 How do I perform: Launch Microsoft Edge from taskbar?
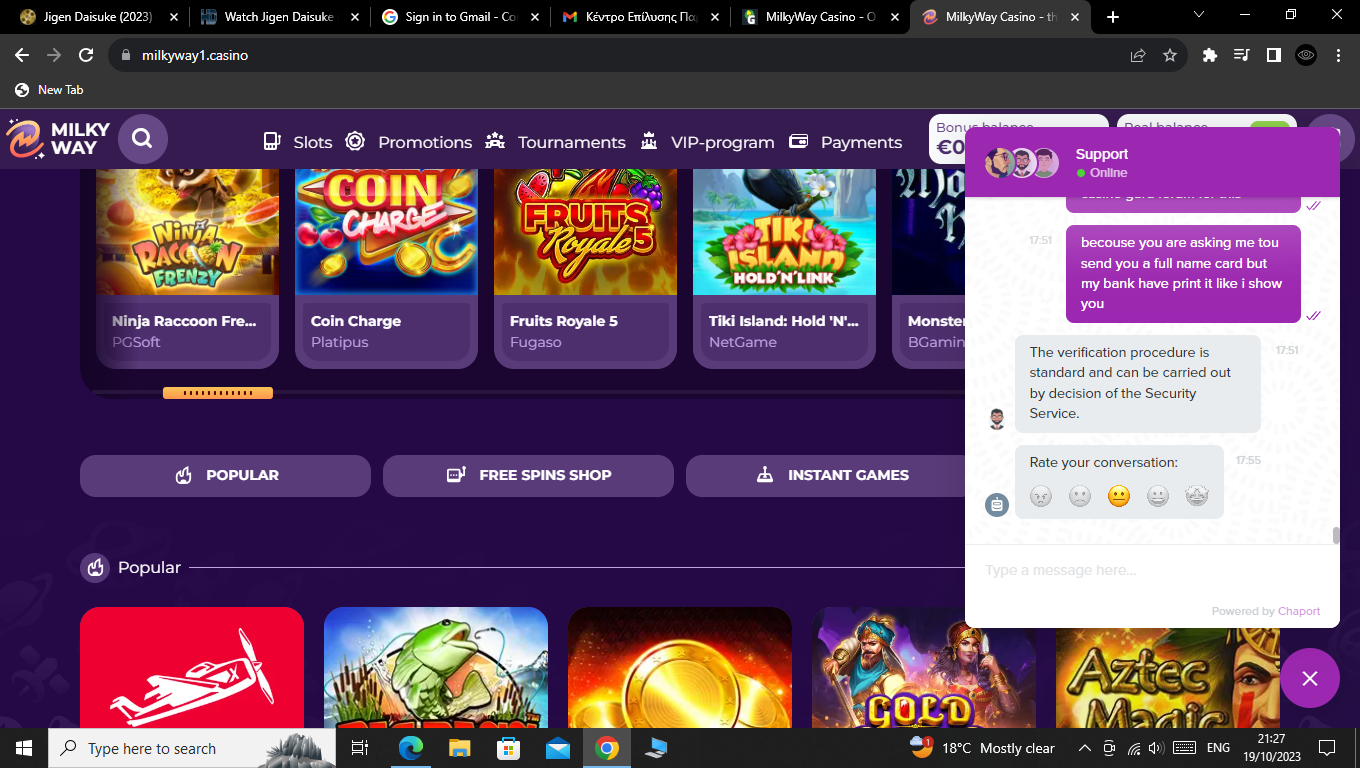click(x=410, y=748)
